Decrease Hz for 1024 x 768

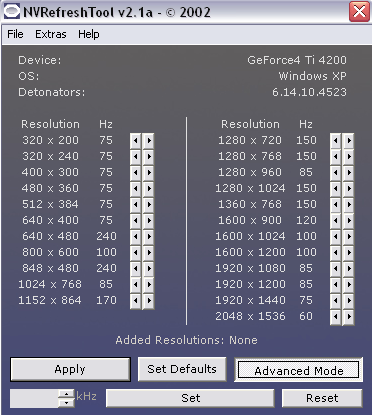[x=135, y=285]
